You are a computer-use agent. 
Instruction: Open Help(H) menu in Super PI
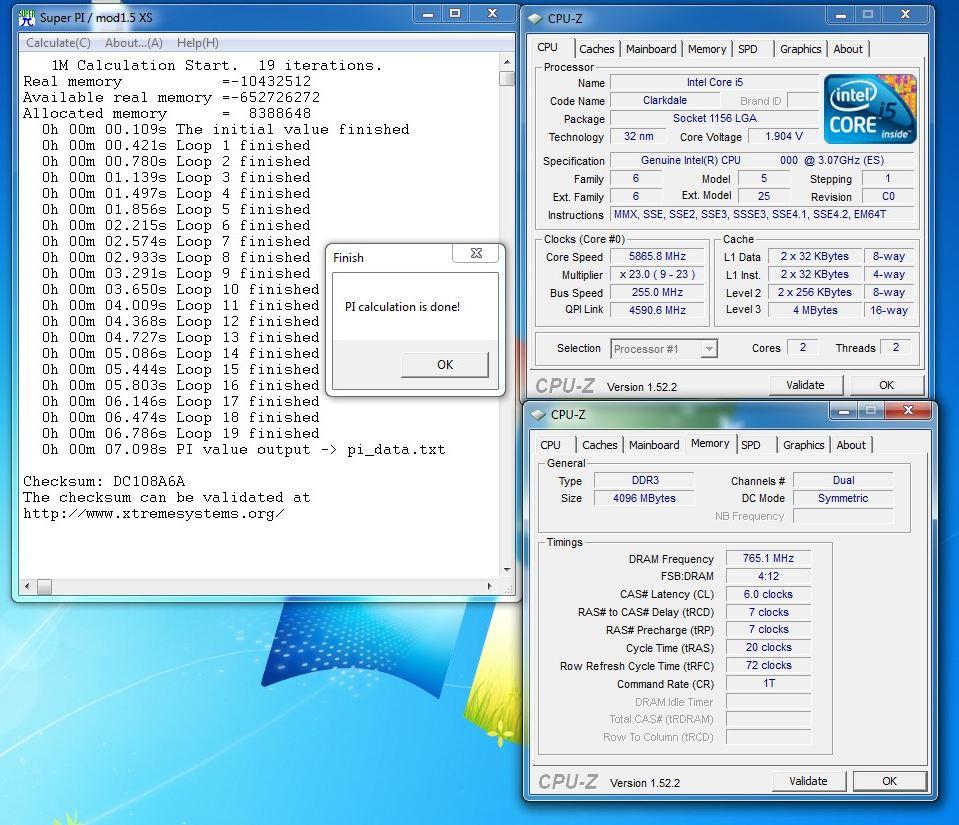tap(198, 43)
